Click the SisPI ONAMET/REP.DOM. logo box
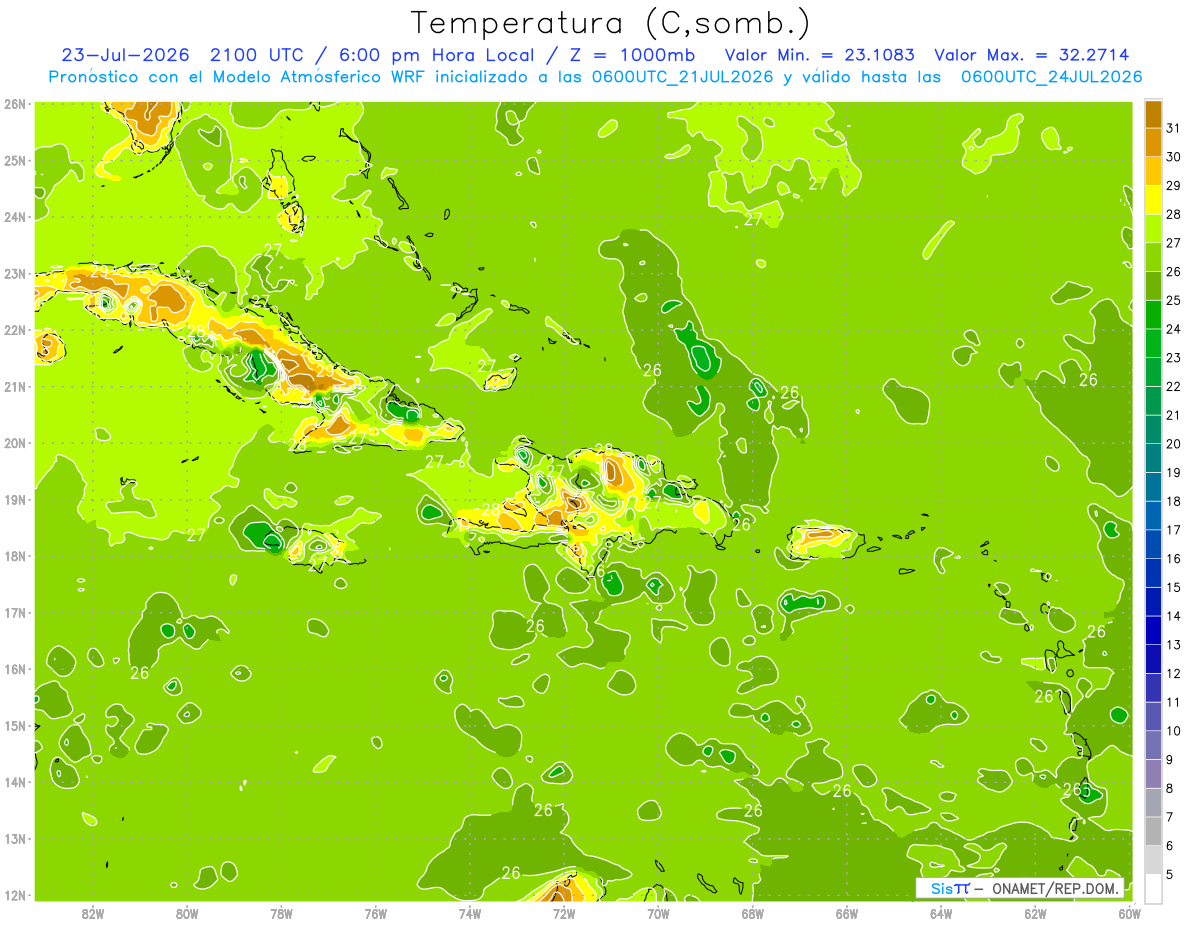The image size is (1200, 927). 1020,888
